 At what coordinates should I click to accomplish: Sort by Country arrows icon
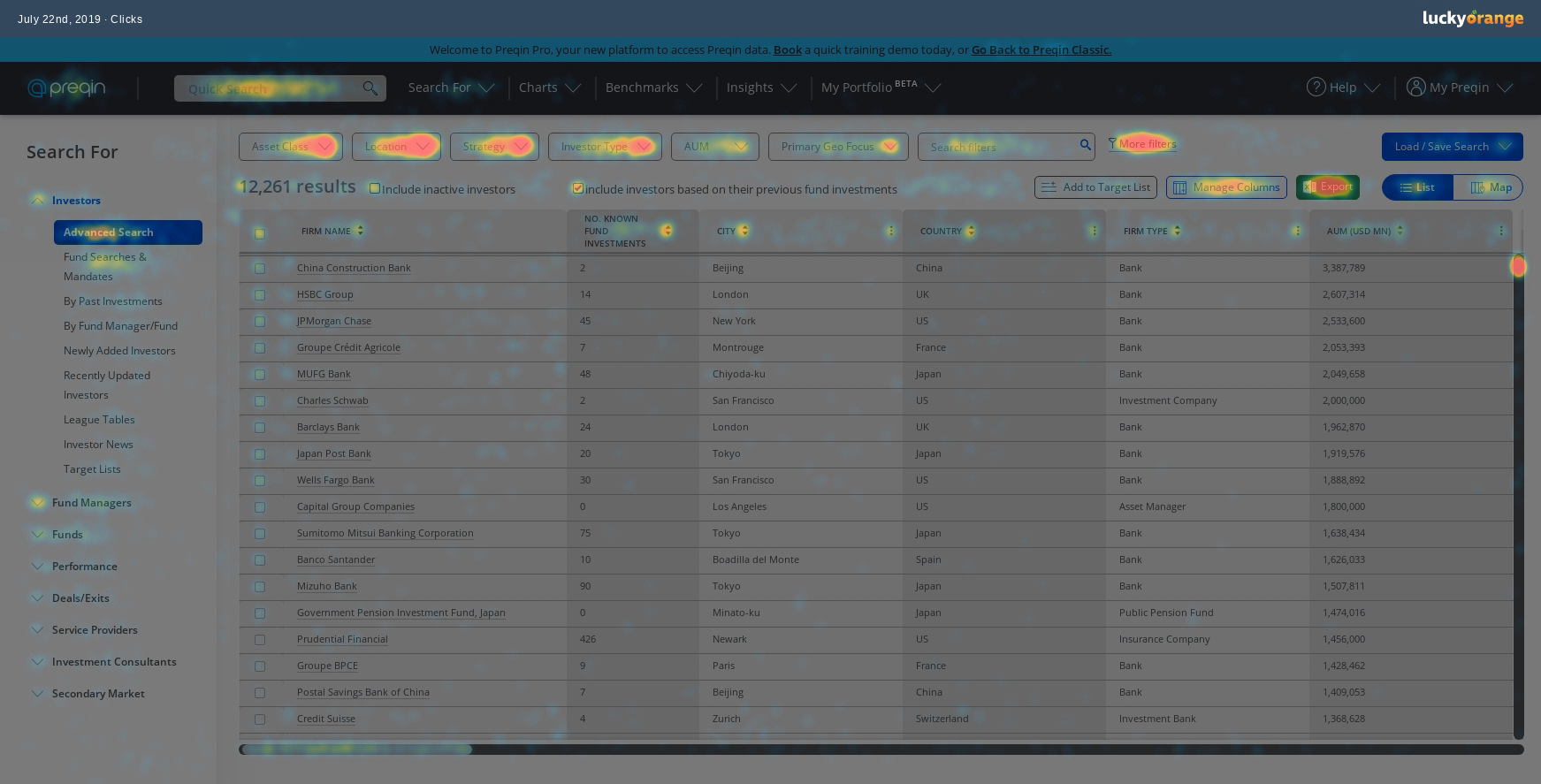coord(971,231)
